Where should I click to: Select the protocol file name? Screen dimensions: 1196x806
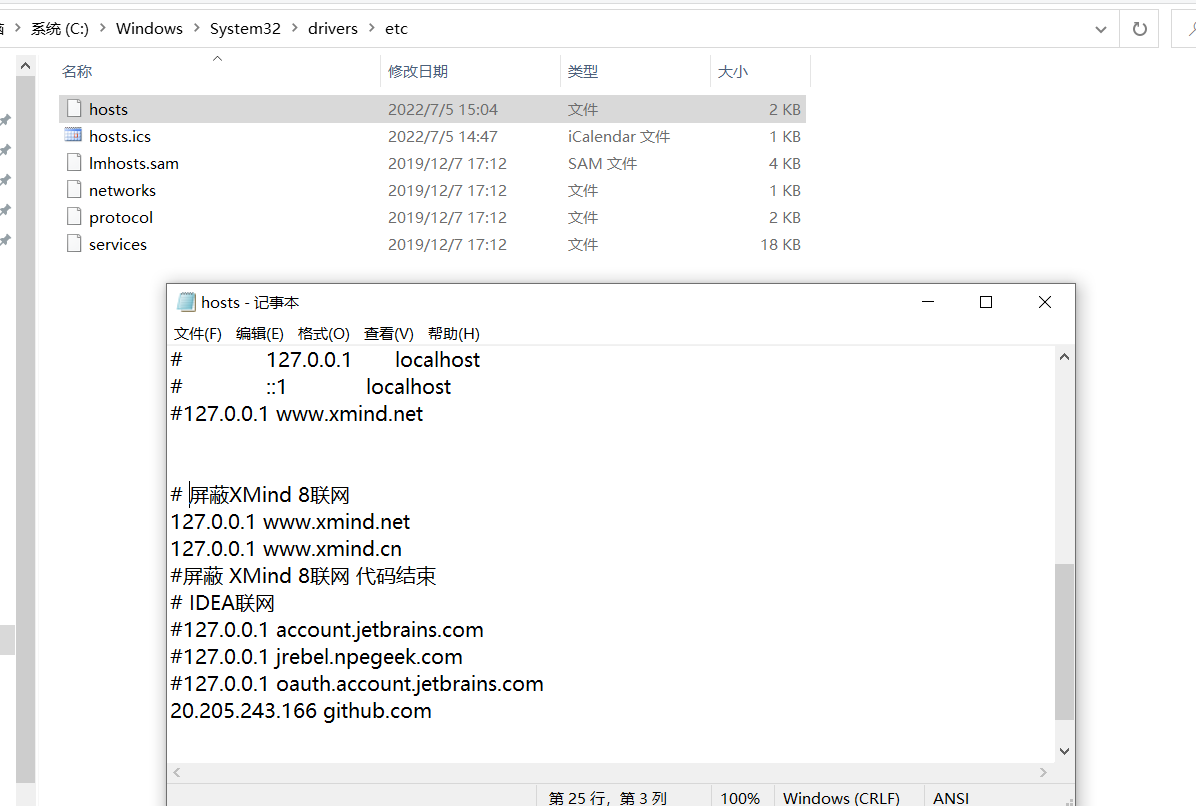tap(121, 217)
